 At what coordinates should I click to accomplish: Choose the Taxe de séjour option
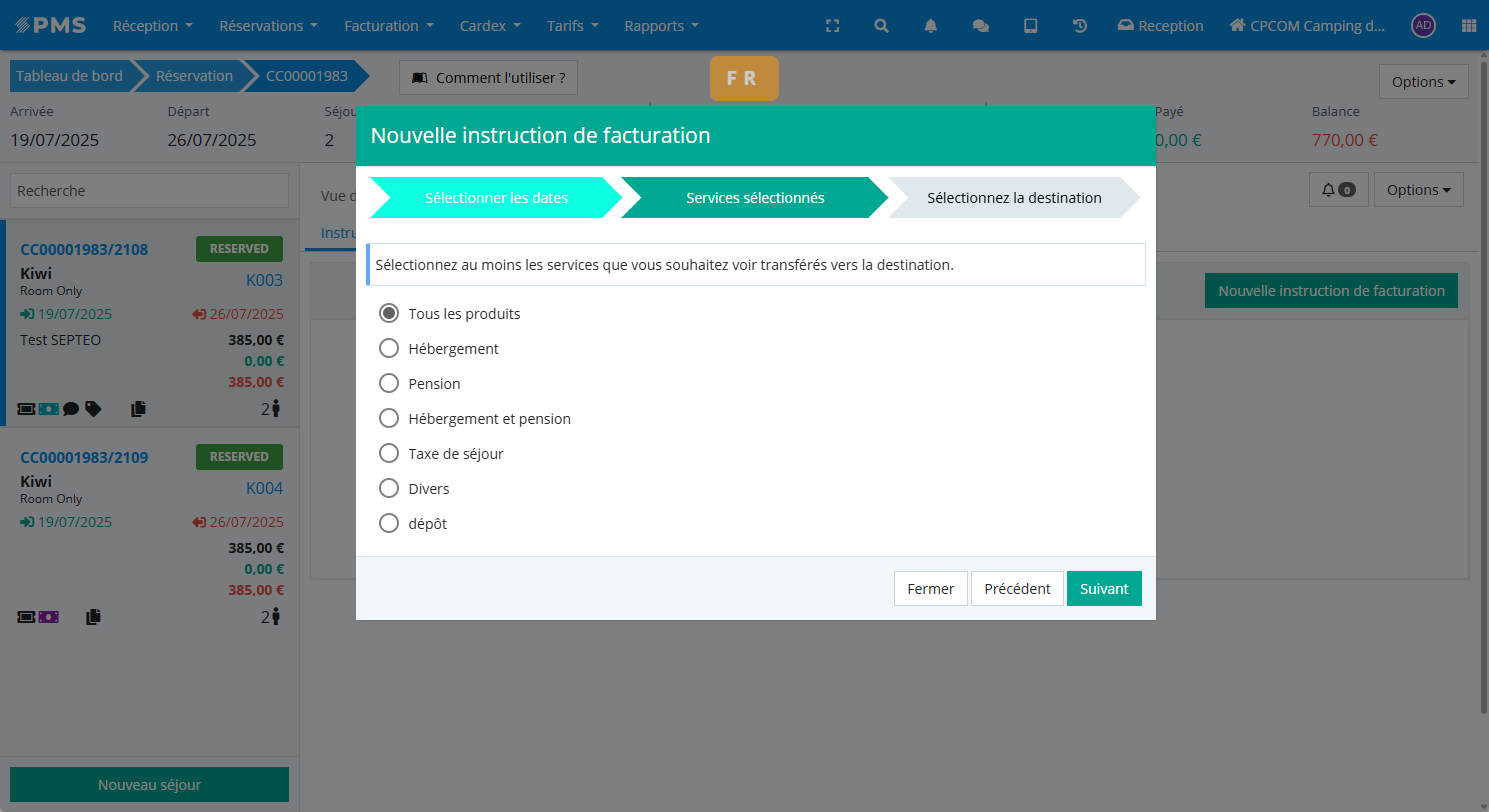point(389,454)
